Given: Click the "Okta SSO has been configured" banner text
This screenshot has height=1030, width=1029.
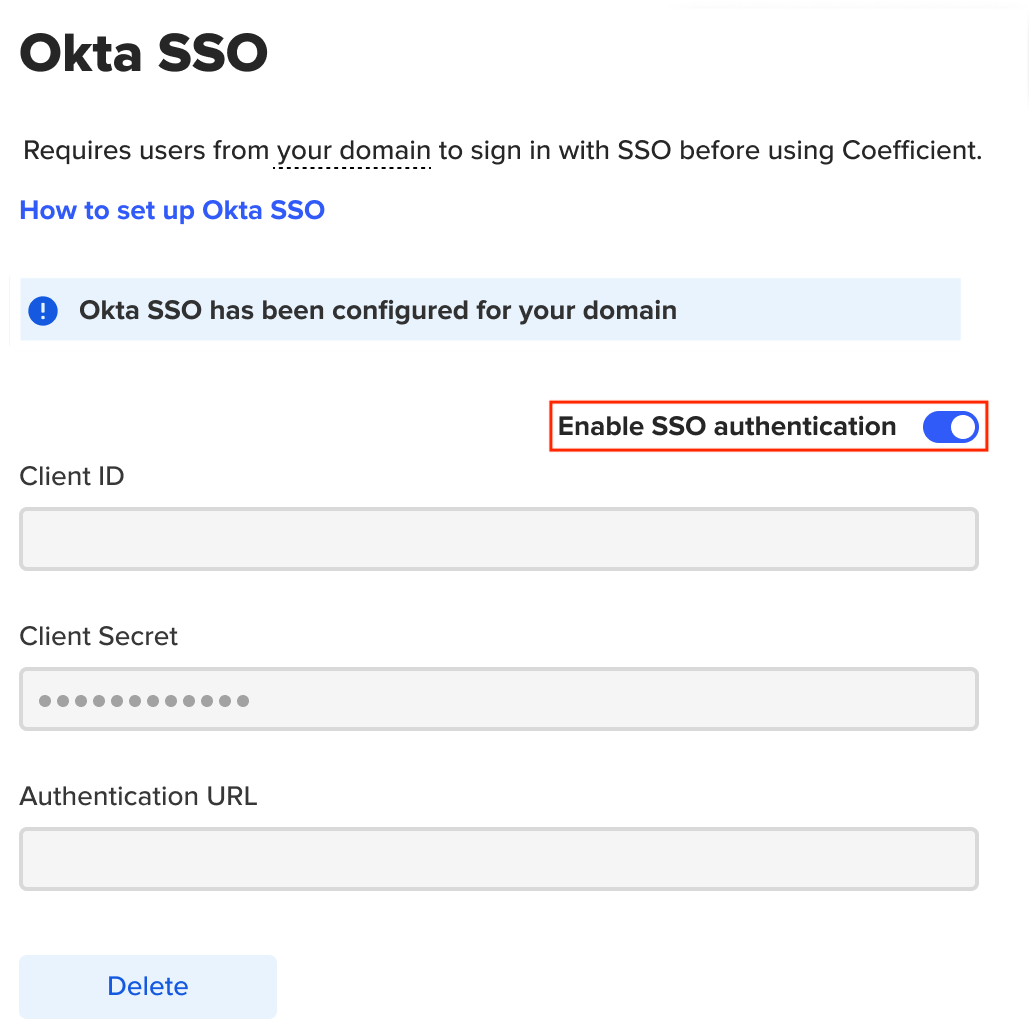Looking at the screenshot, I should coord(378,310).
